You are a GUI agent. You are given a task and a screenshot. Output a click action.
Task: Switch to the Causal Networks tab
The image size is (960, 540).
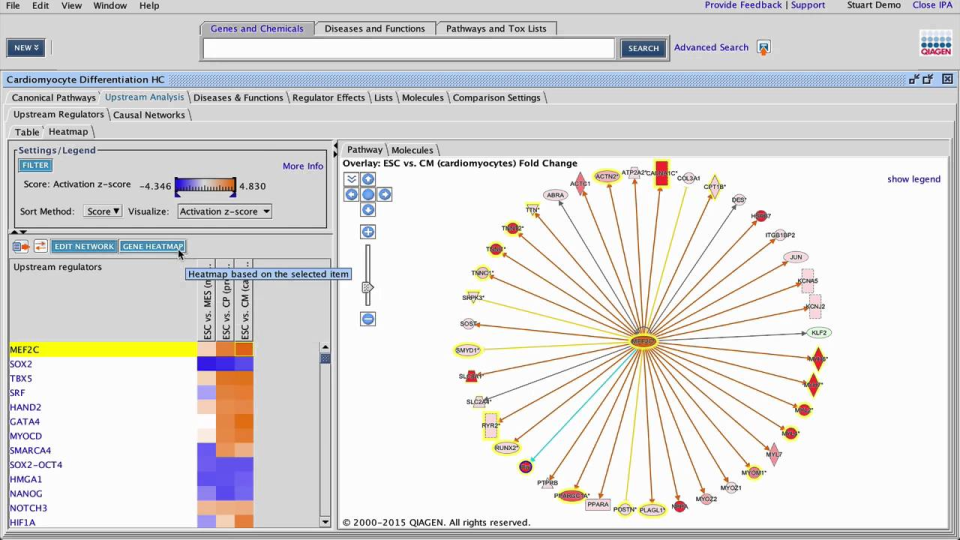point(149,114)
